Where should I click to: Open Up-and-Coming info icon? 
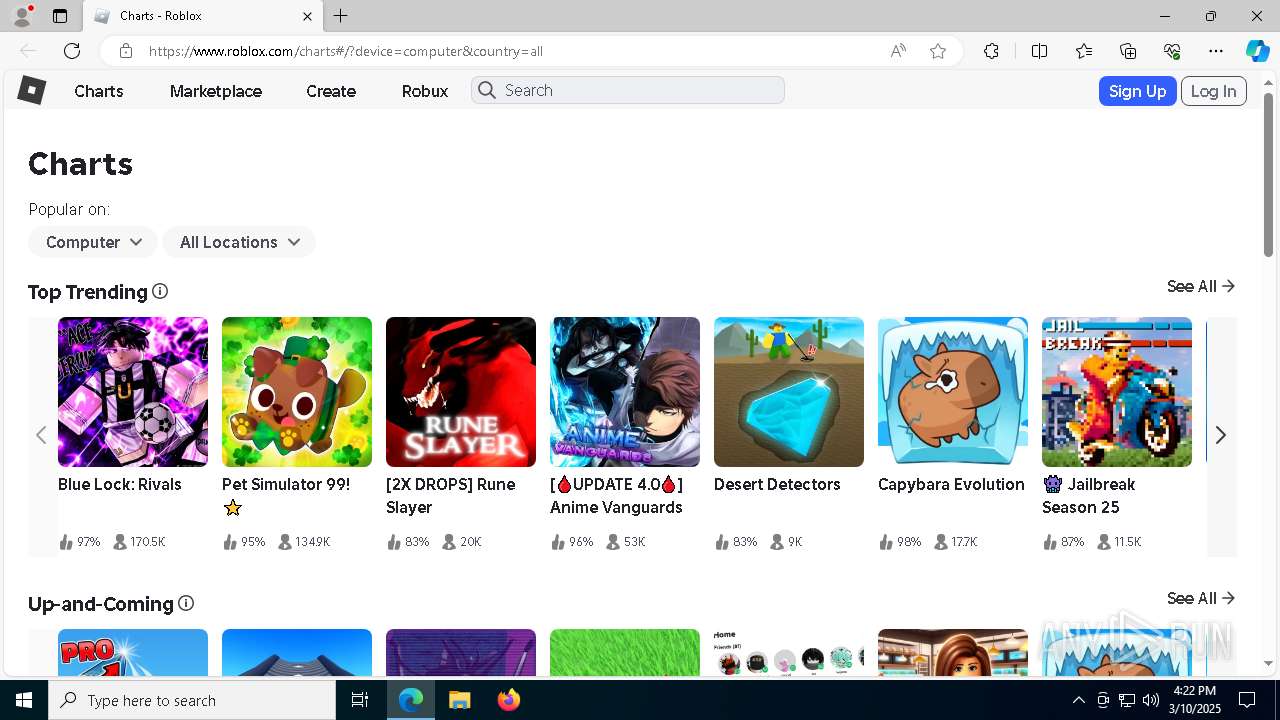(x=186, y=603)
